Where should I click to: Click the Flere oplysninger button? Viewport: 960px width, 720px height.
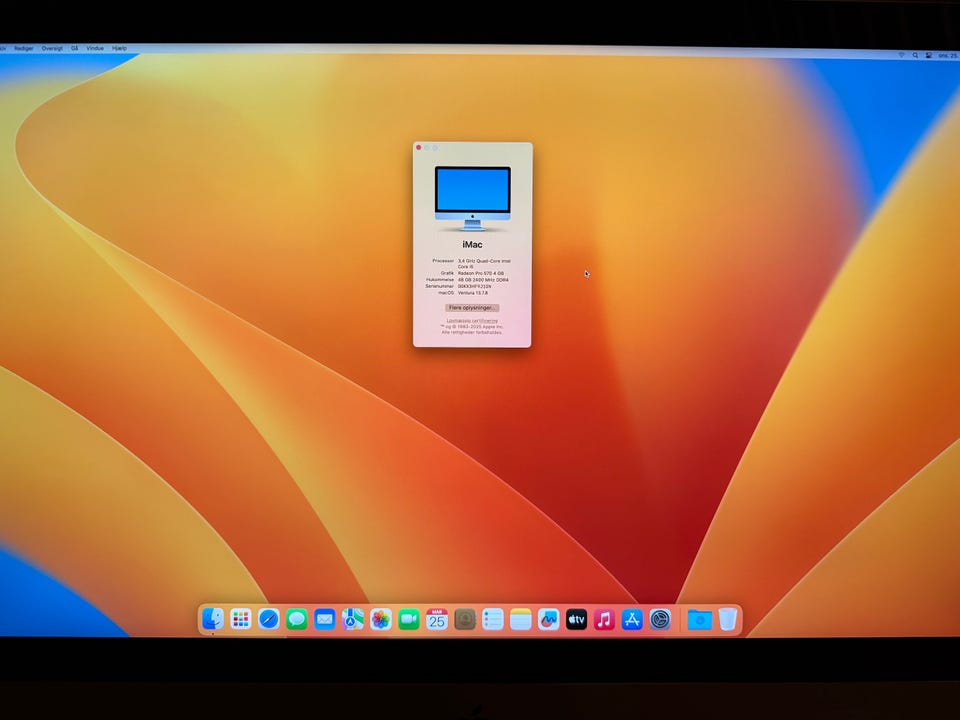coord(472,308)
